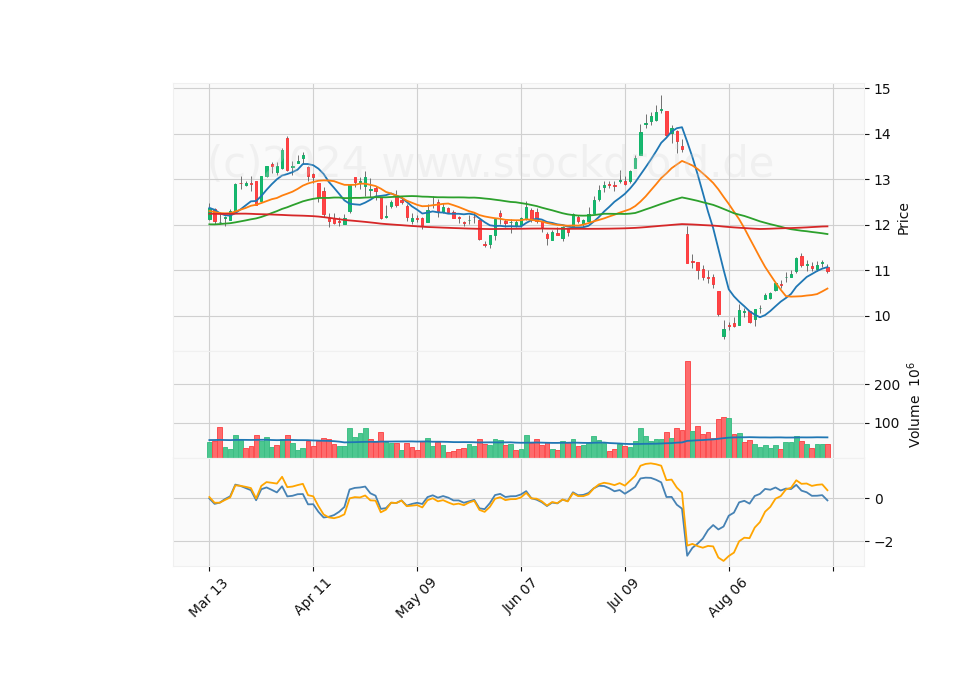Click the price tick label 12
The image size is (960, 690).
(x=882, y=226)
